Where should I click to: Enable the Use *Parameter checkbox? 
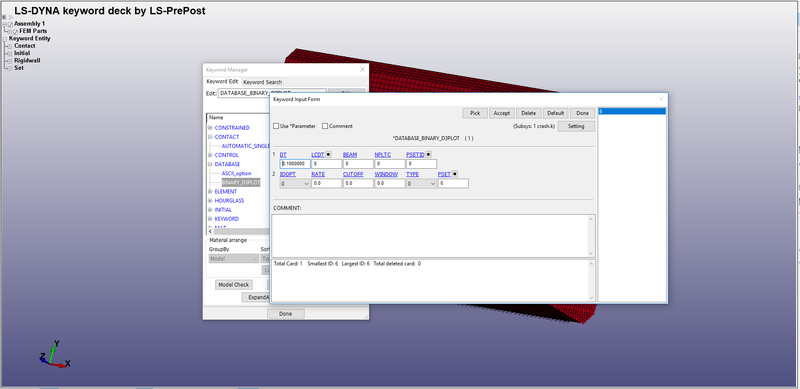point(276,126)
